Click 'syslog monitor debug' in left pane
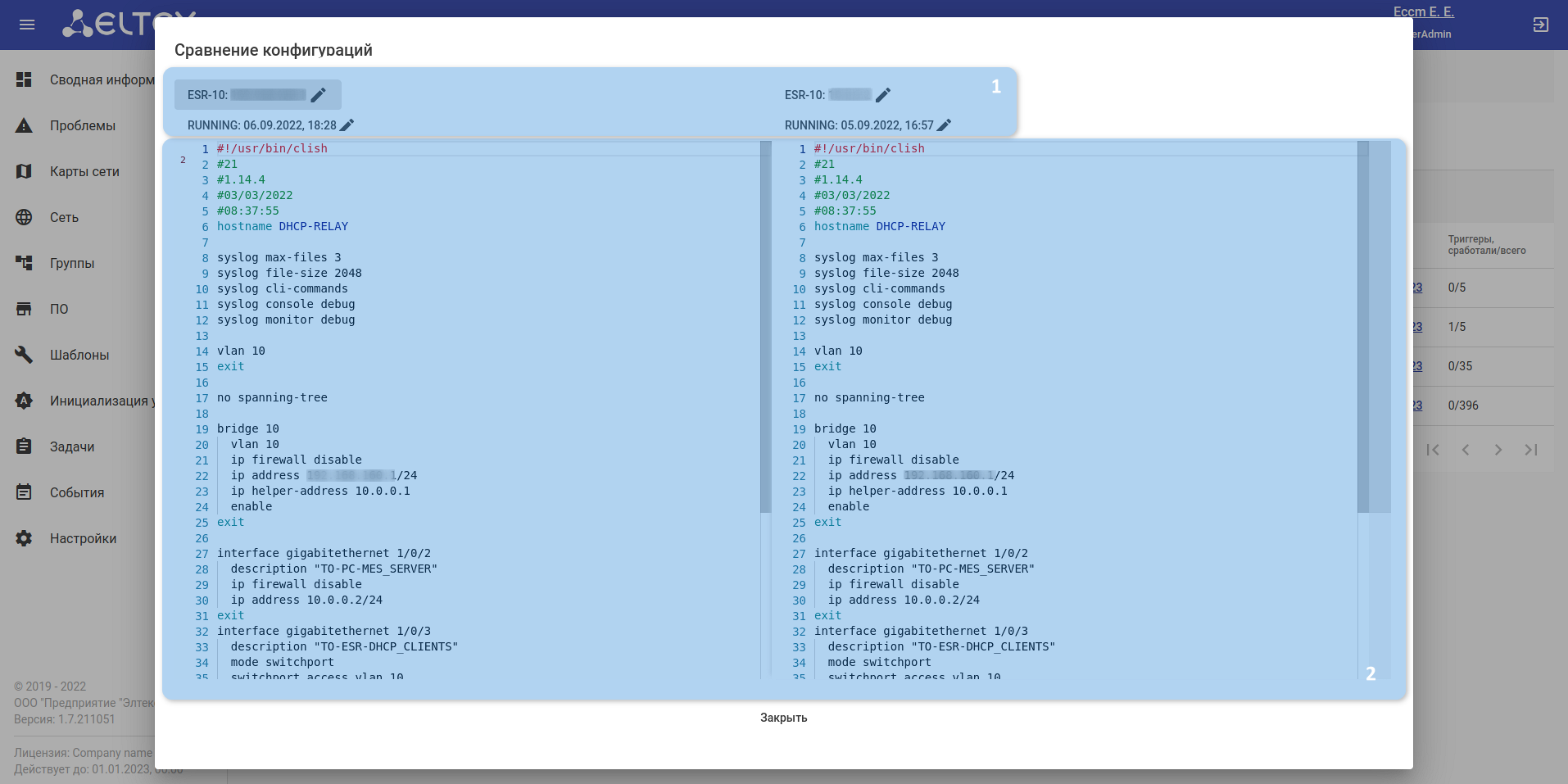Image resolution: width=1568 pixels, height=784 pixels. tap(286, 319)
